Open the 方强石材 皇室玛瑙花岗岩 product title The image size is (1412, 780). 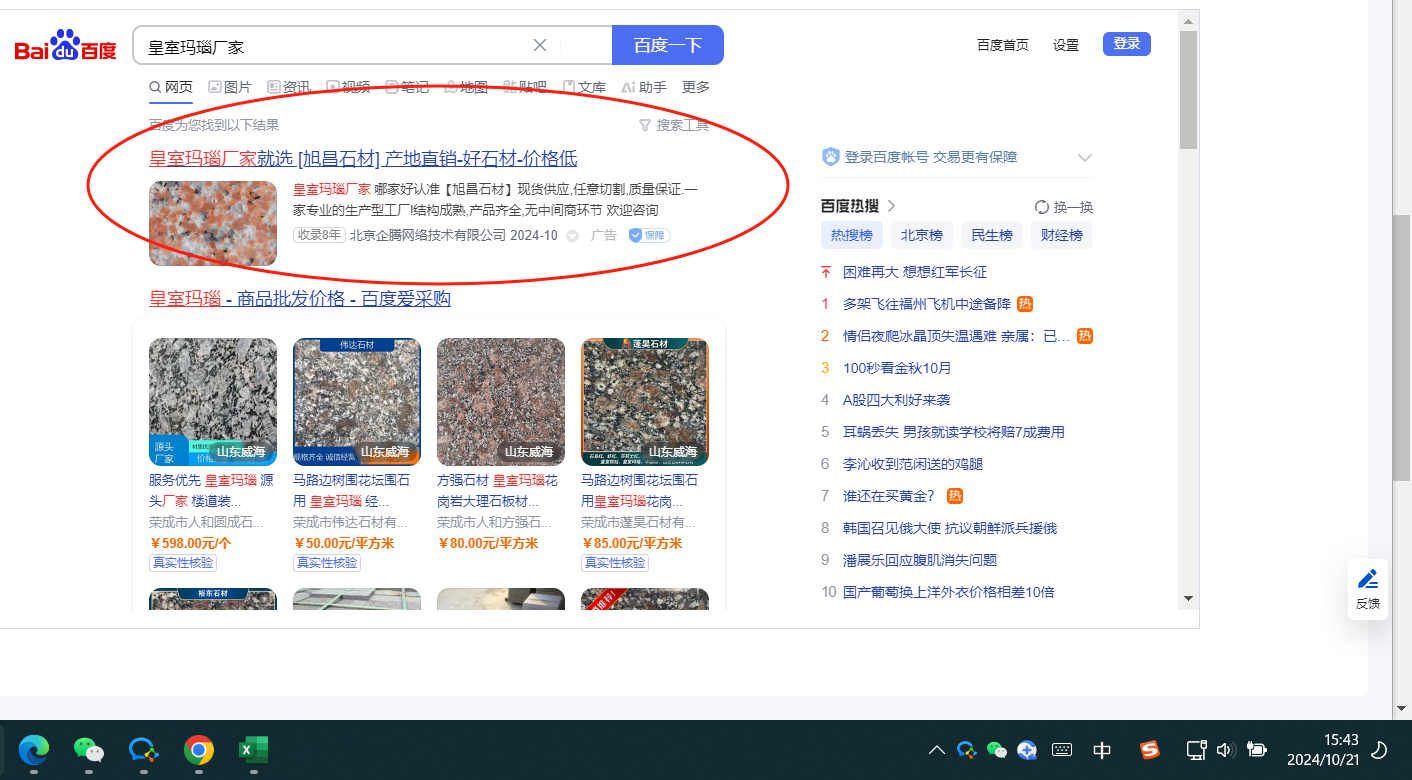pos(498,491)
